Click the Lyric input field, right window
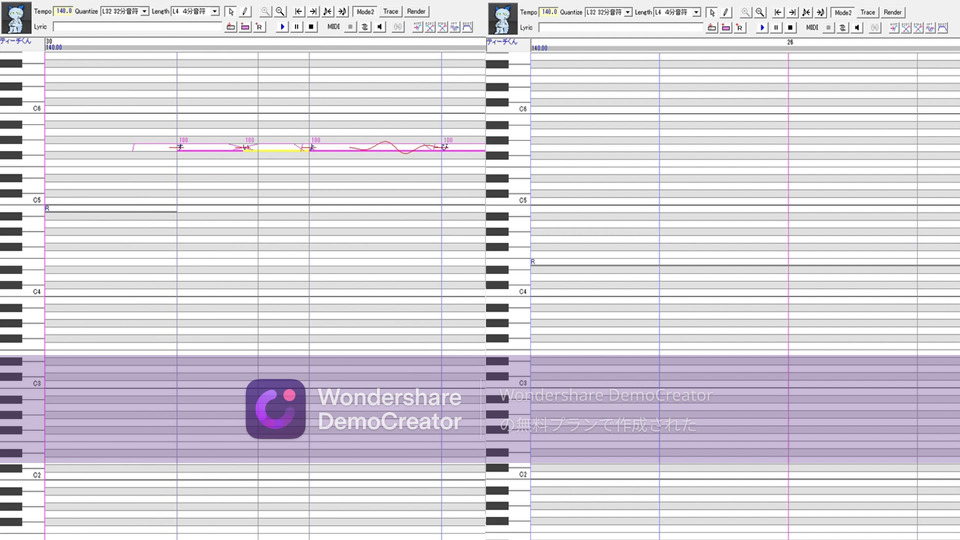 pos(620,28)
